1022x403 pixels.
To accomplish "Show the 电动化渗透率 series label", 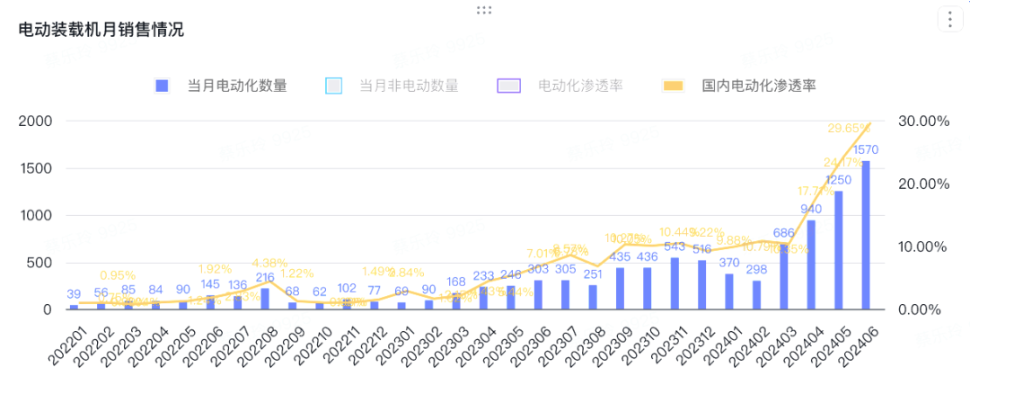I will [580, 86].
